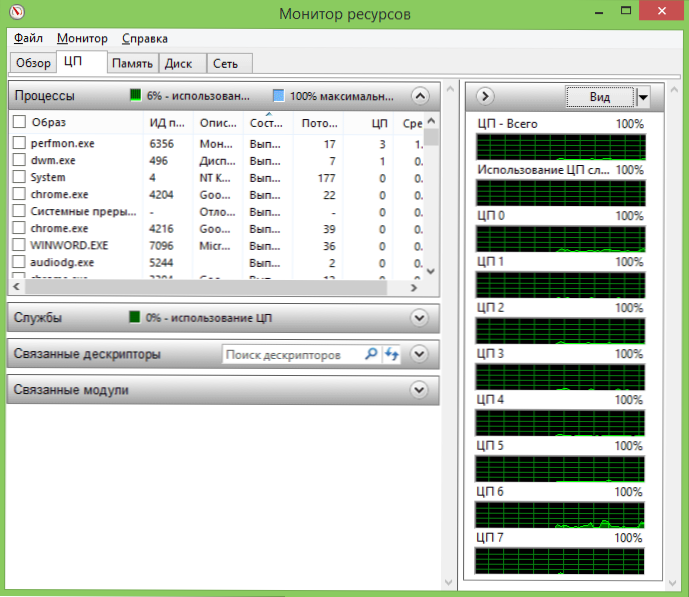The width and height of the screenshot is (689, 597).
Task: Open the Вид dropdown arrow
Action: click(x=643, y=97)
